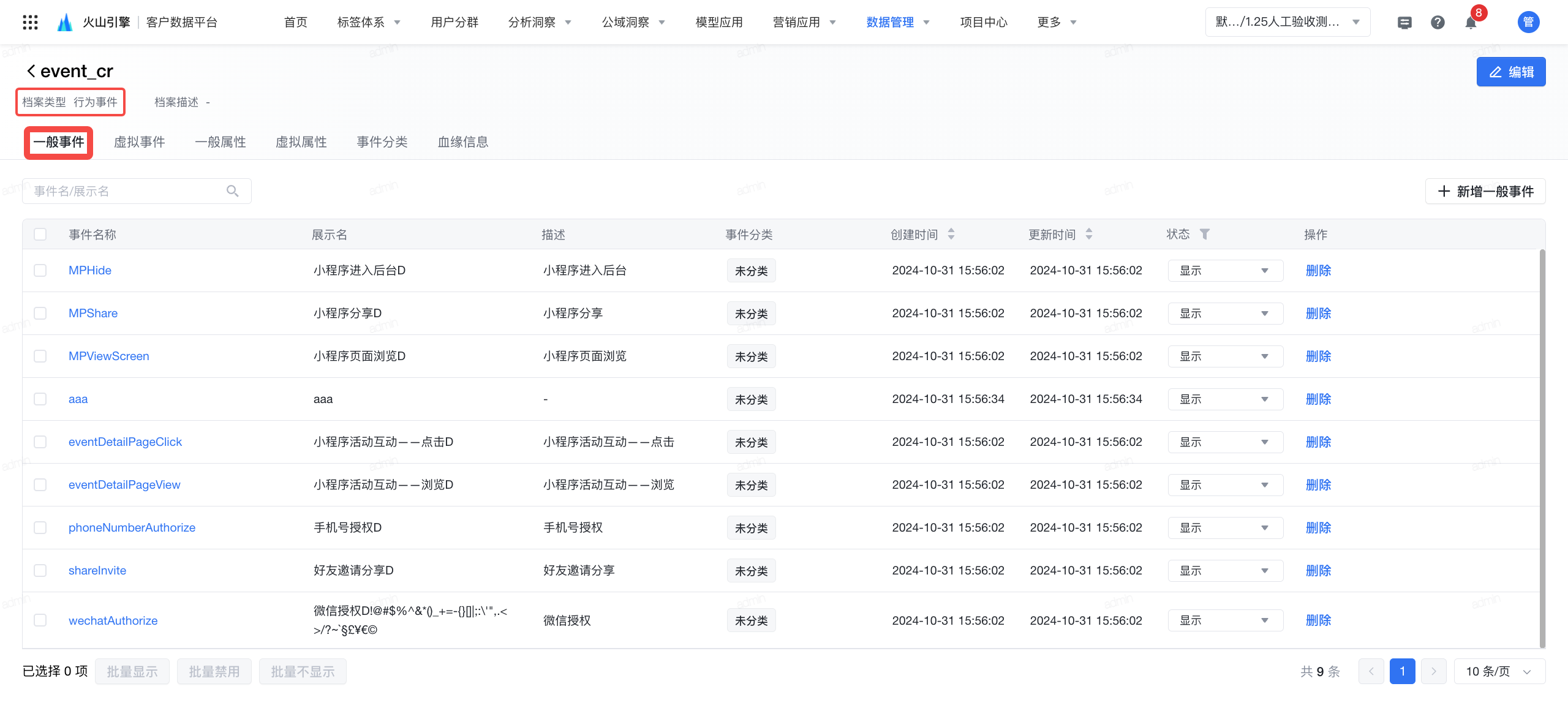This screenshot has width=1568, height=708.
Task: Open status dropdown for eventDetailPageClick
Action: (x=1226, y=442)
